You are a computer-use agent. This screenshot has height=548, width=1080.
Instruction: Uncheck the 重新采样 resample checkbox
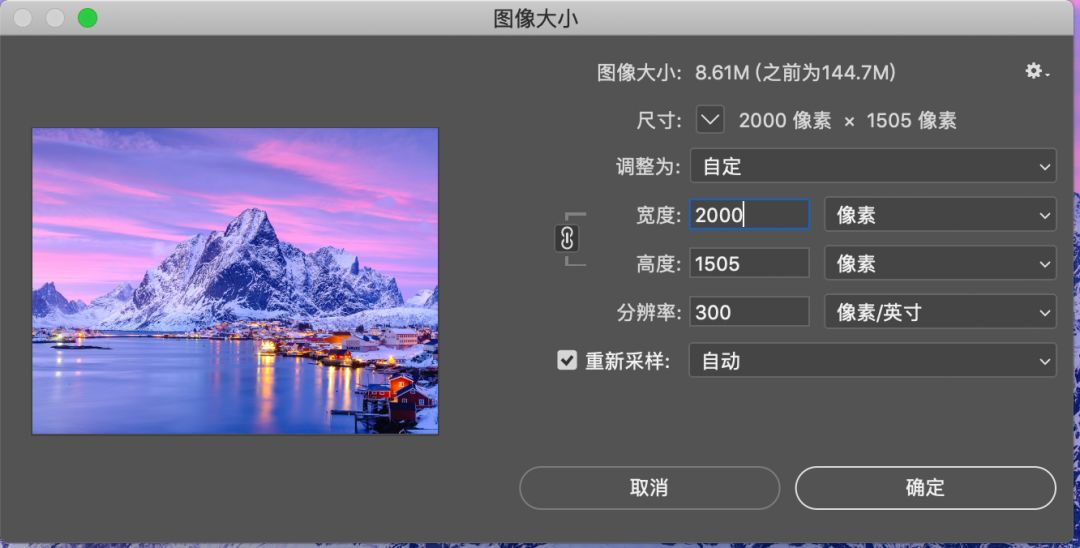pyautogui.click(x=567, y=360)
